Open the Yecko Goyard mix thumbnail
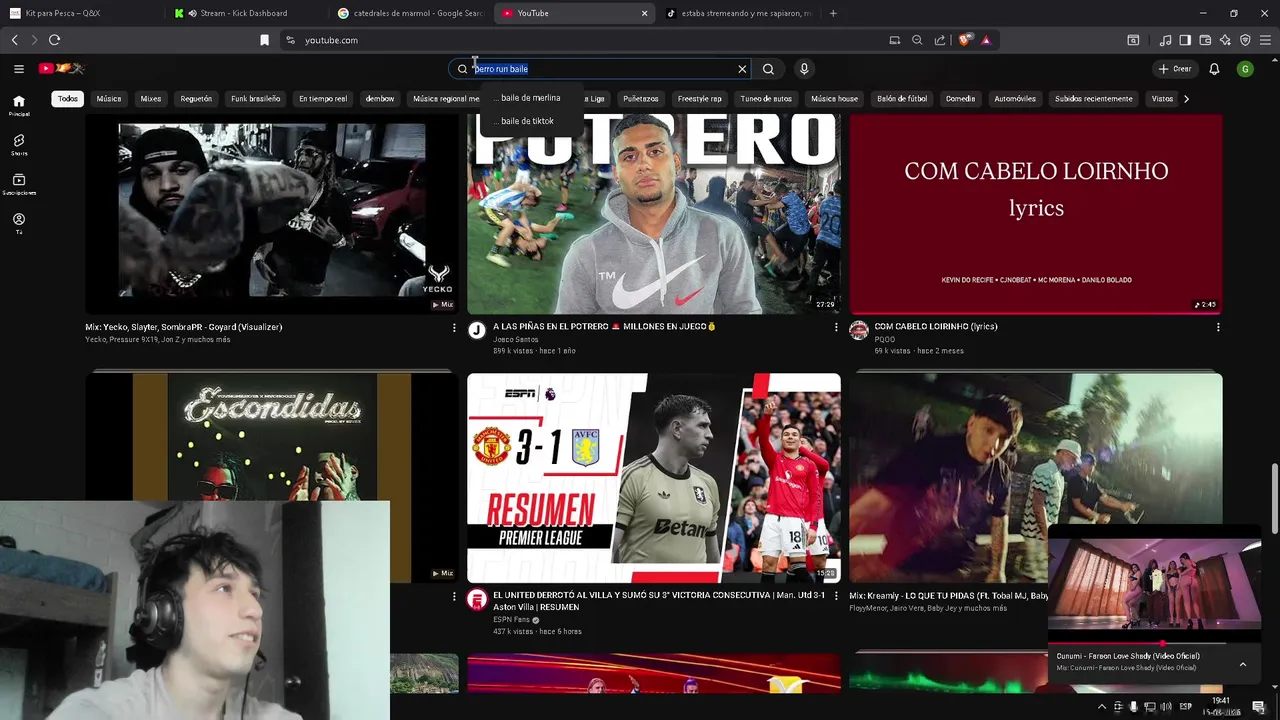 pos(271,213)
